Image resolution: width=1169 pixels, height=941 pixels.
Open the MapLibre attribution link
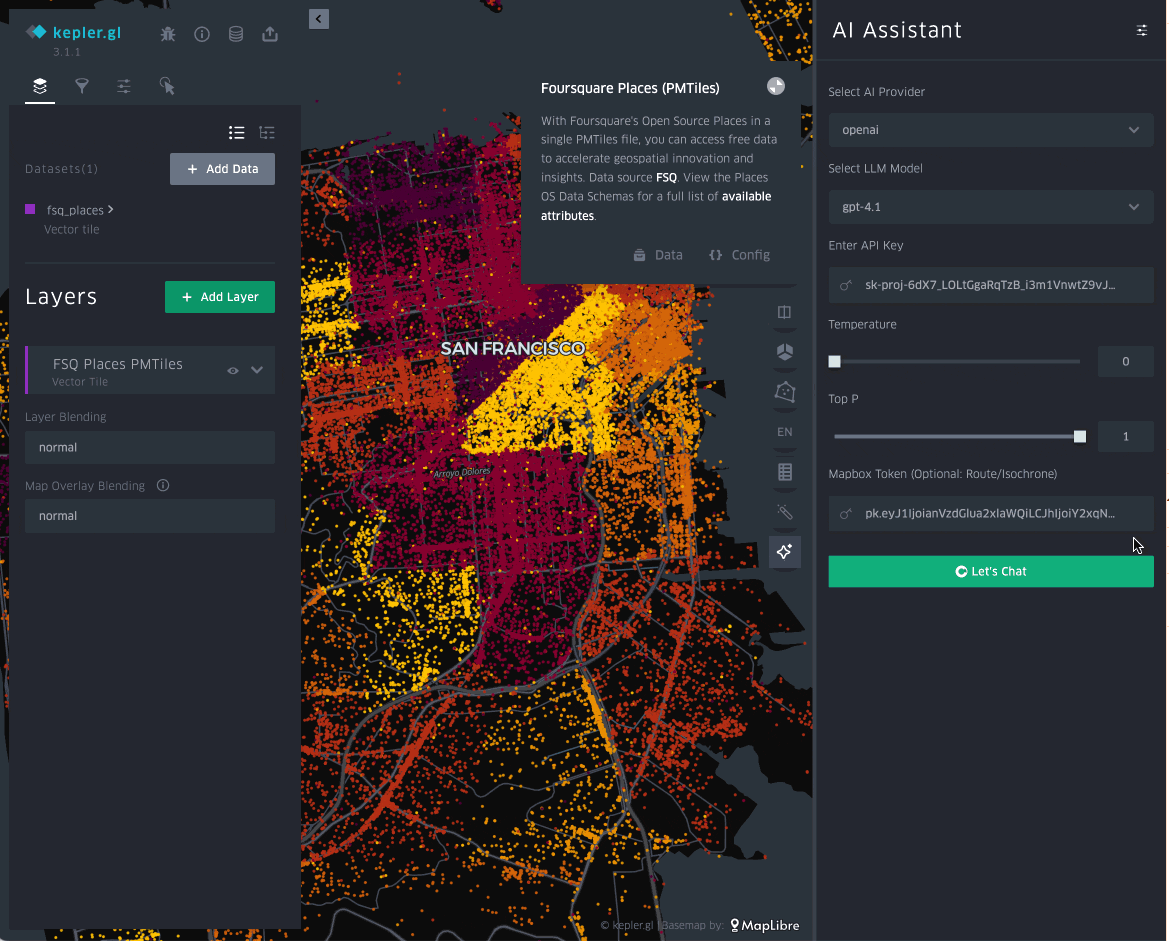tap(765, 925)
